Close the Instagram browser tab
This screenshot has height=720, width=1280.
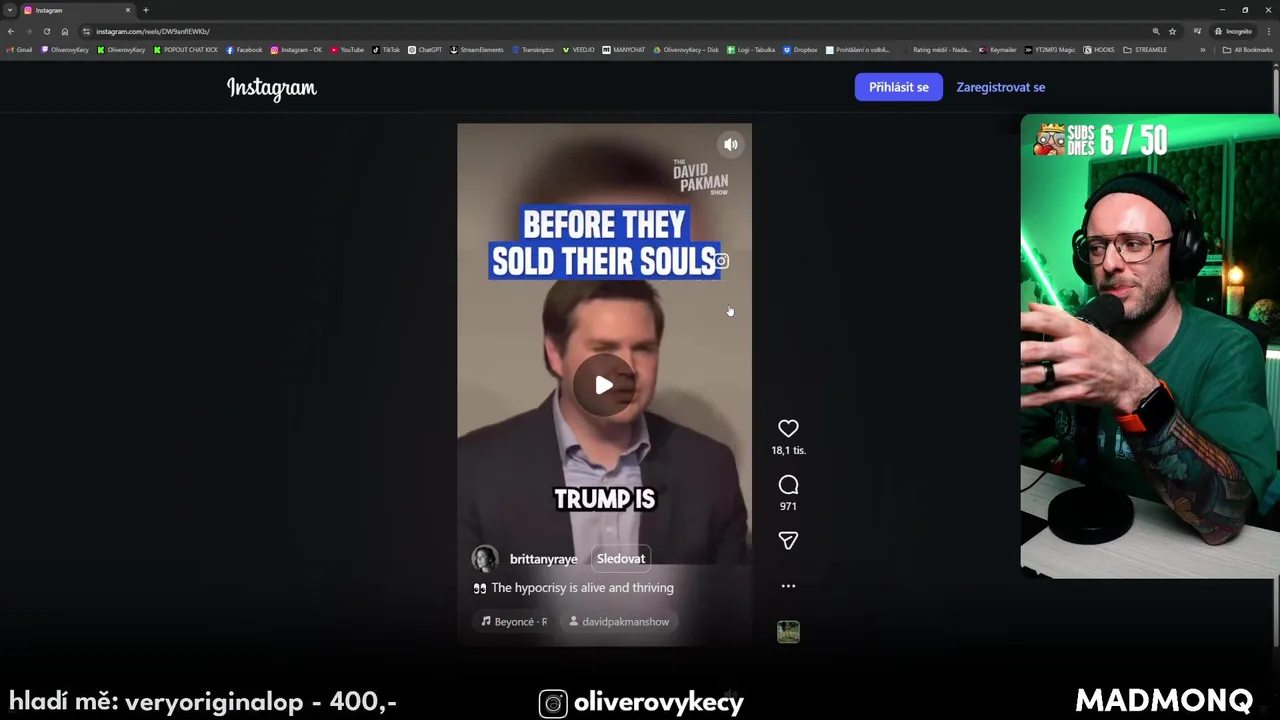128,10
